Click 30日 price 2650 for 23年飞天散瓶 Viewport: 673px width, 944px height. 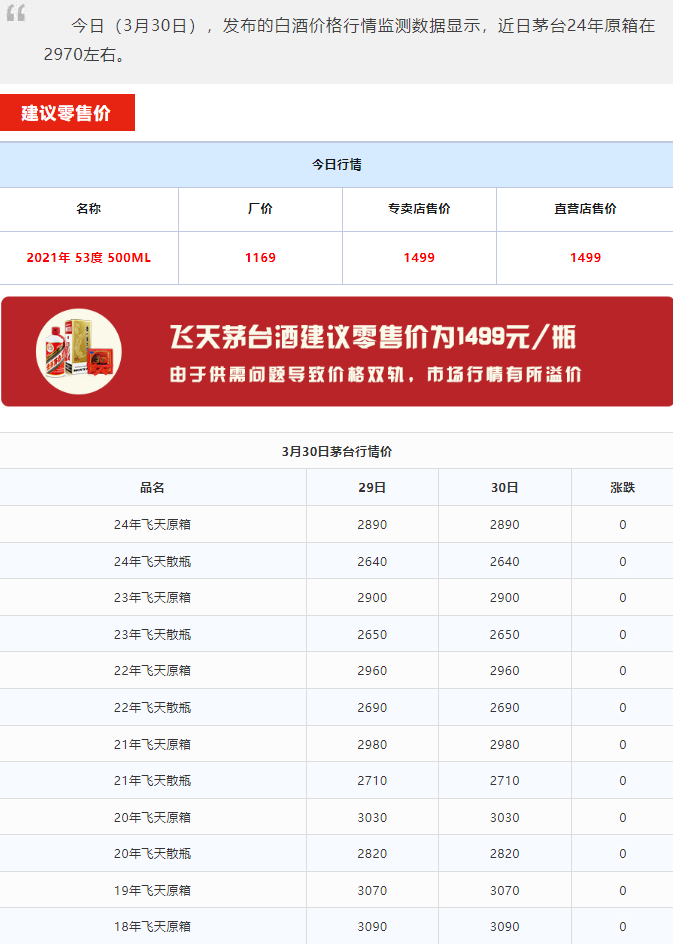click(x=504, y=635)
